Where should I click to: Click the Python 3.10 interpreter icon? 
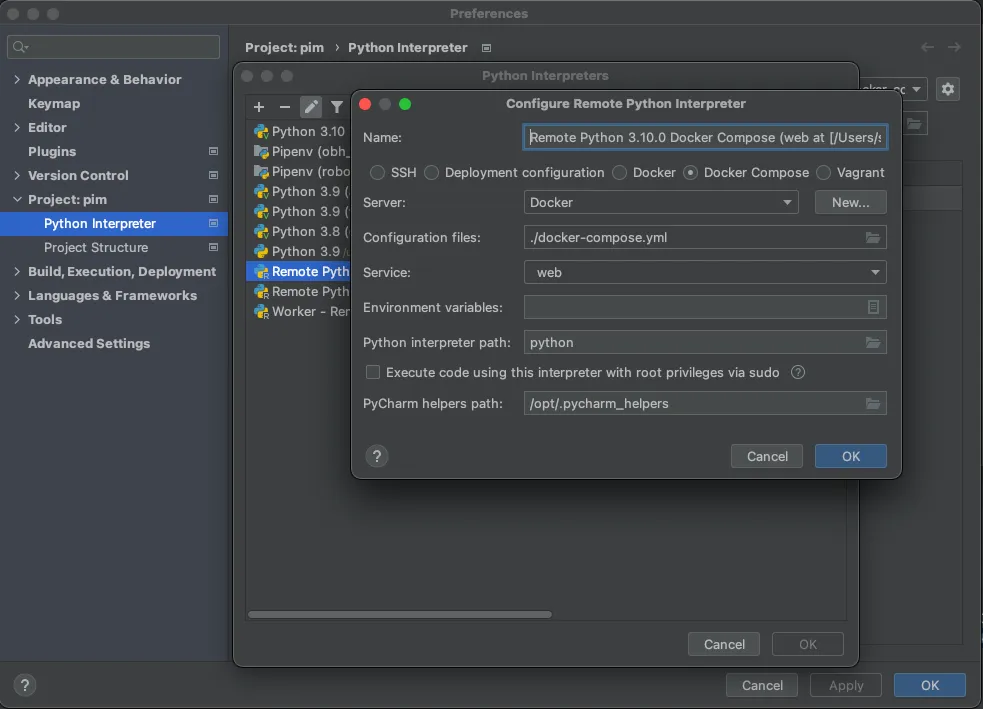(261, 132)
